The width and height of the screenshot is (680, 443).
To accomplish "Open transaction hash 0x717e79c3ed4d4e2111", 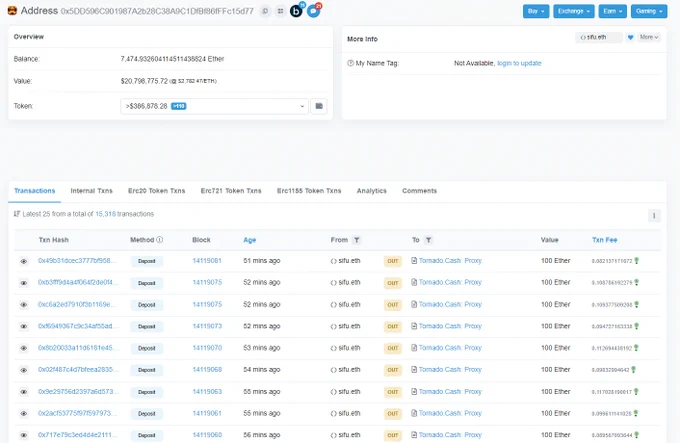I will point(78,435).
